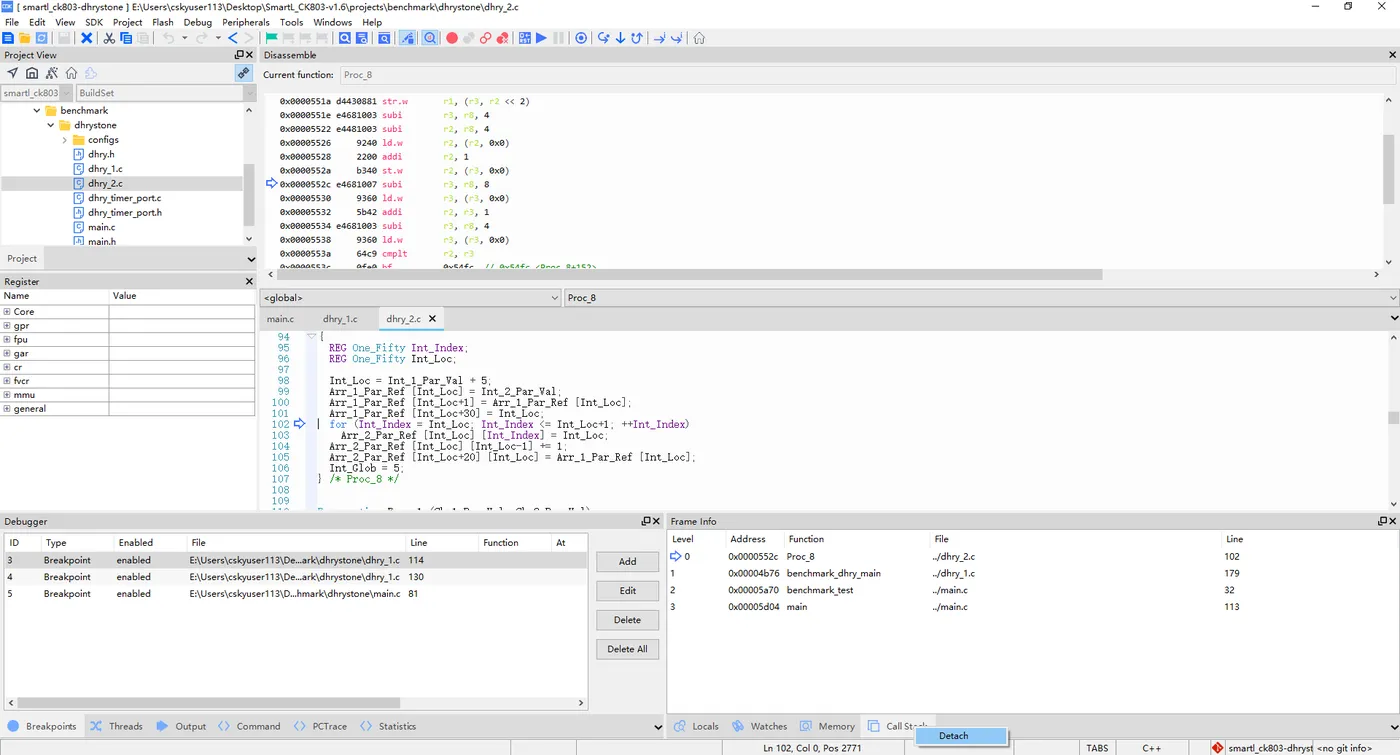Collapse the benchmark folder

[37, 111]
